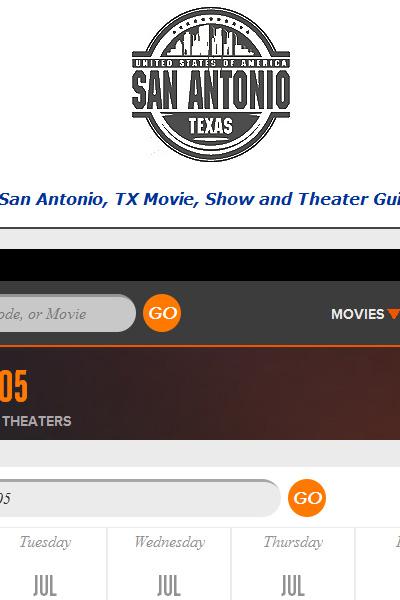Select the Tuesday day label
The width and height of the screenshot is (400, 600).
click(45, 542)
